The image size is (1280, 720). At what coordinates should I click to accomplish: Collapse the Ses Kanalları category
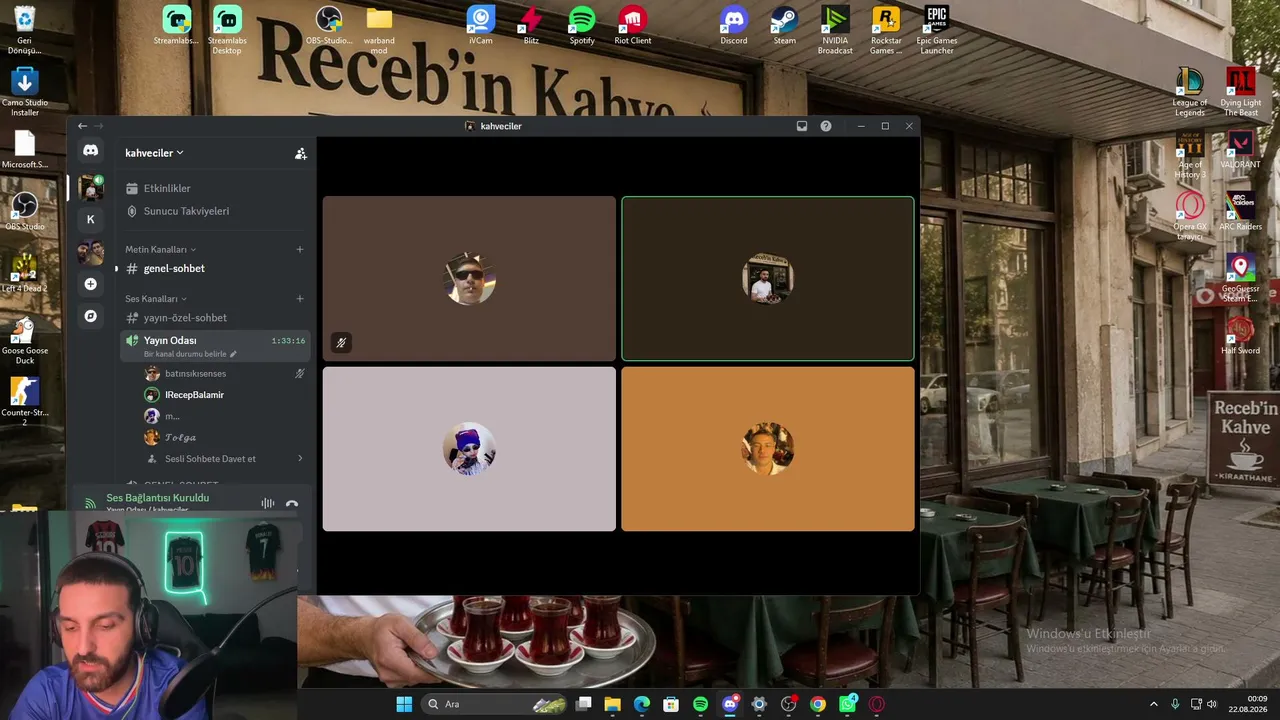tap(156, 298)
